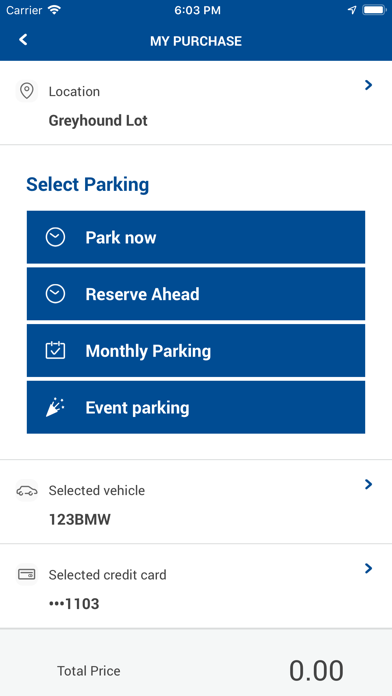Tap the card ending 1103
The height and width of the screenshot is (696, 392).
click(74, 604)
